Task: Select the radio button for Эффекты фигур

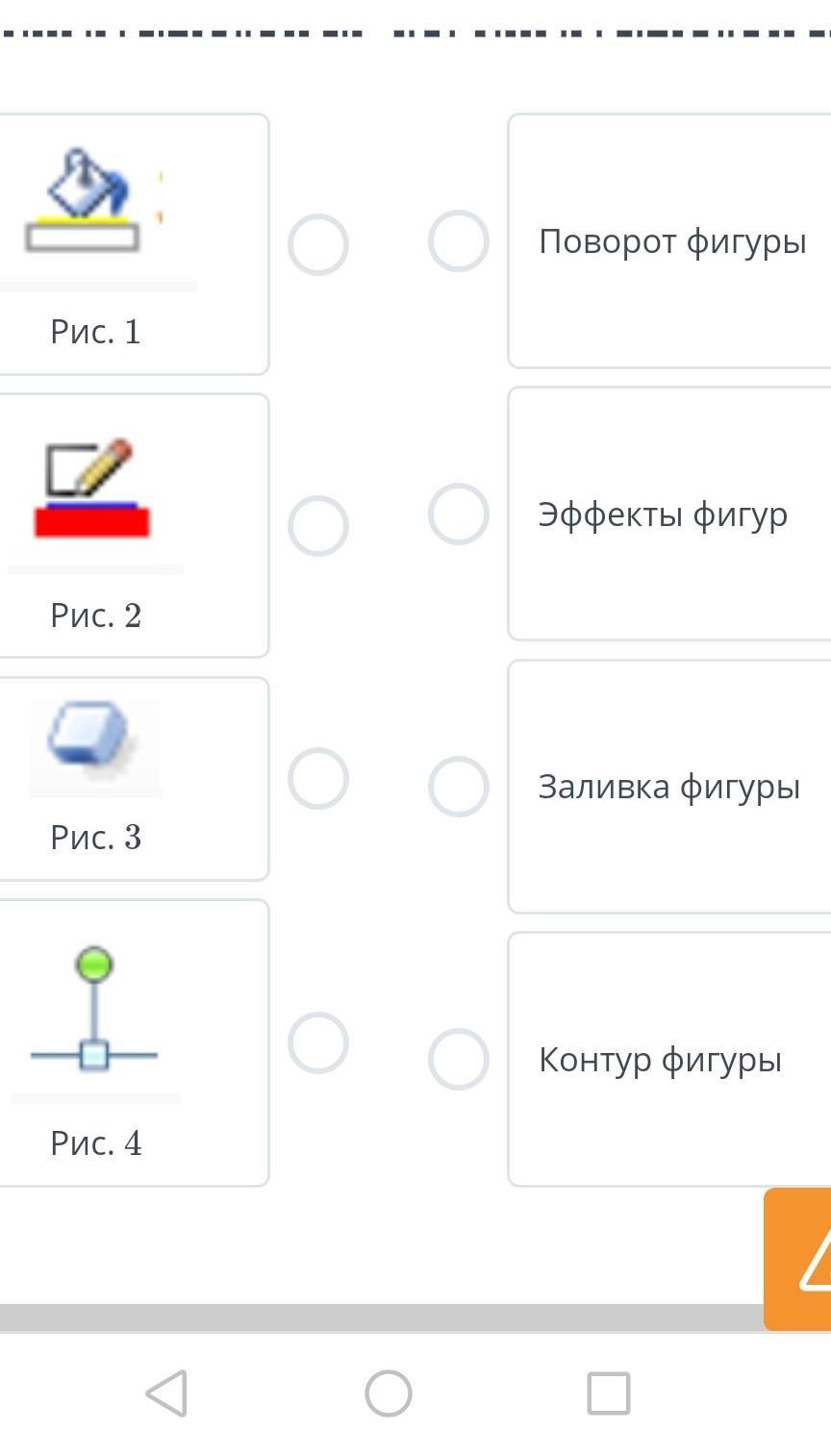Action: click(459, 514)
